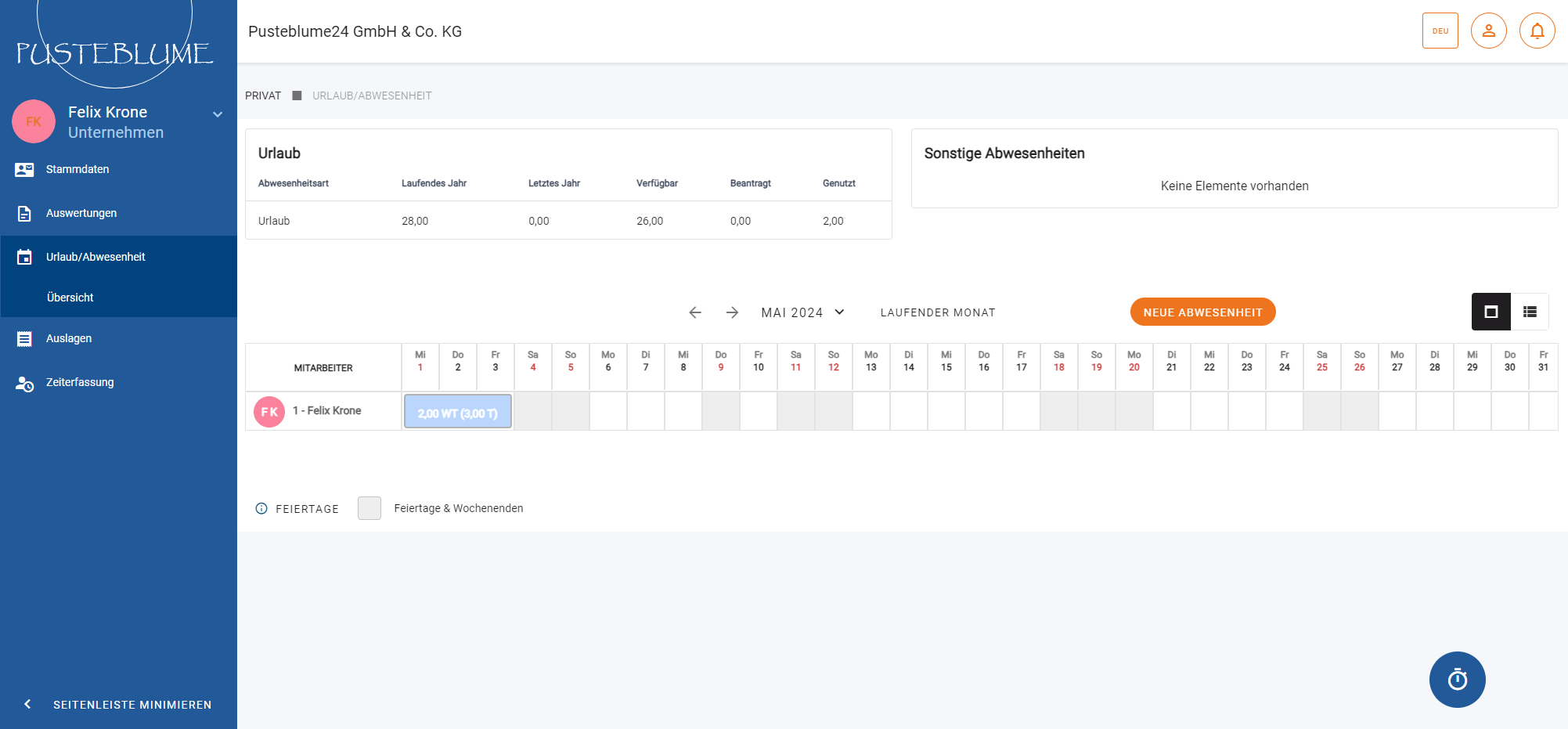Image resolution: width=1568 pixels, height=729 pixels.
Task: Open Zeiterfassung in the sidebar
Action: coord(79,382)
